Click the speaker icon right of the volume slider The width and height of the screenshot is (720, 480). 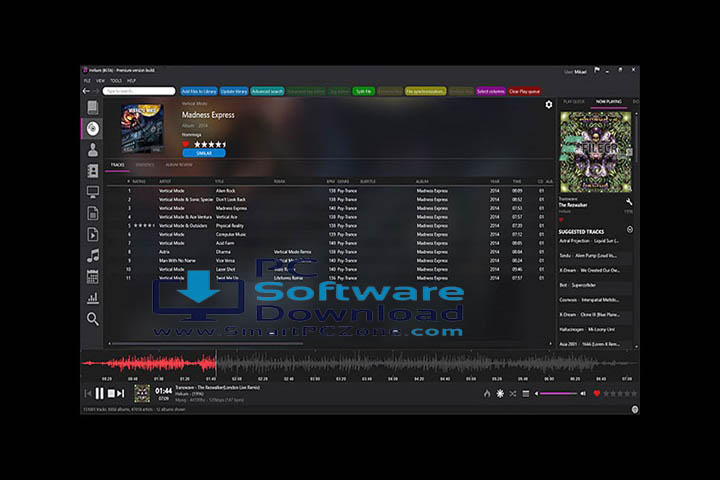tap(583, 394)
